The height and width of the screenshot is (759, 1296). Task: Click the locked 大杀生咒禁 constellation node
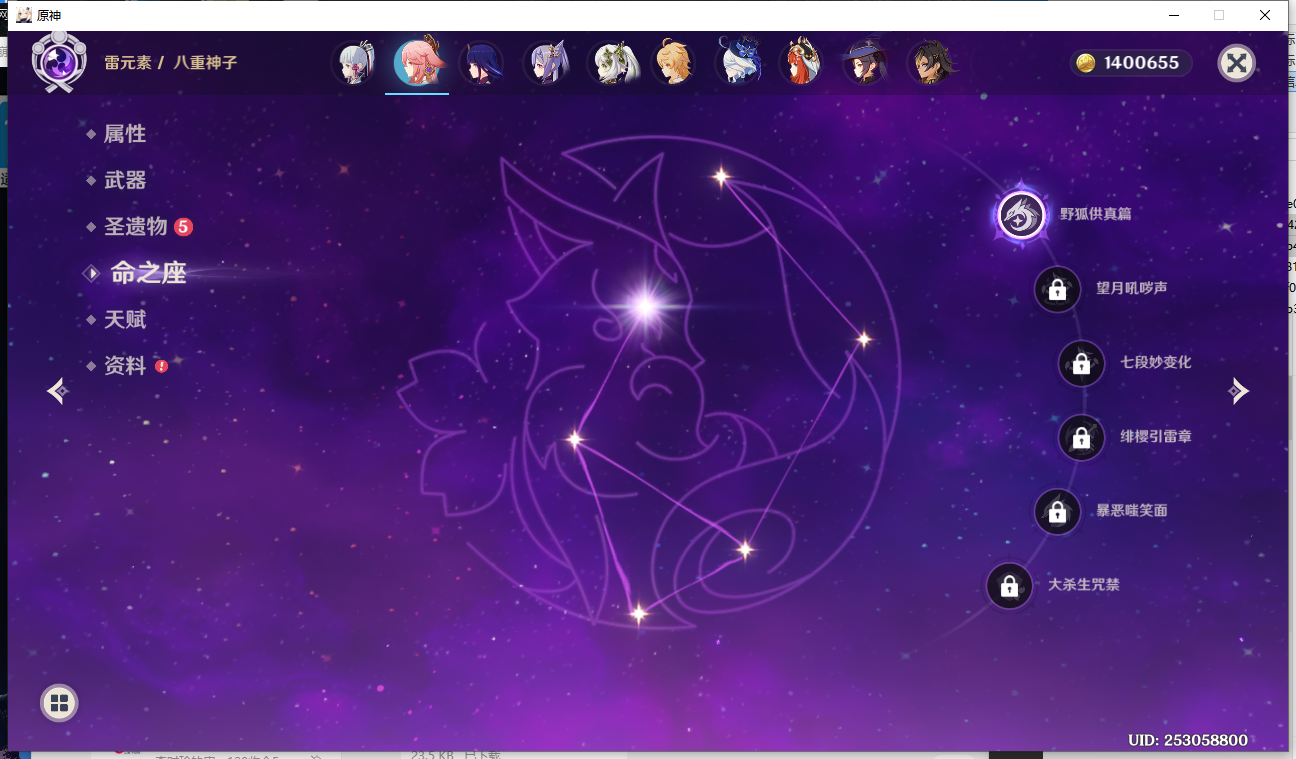[1009, 586]
